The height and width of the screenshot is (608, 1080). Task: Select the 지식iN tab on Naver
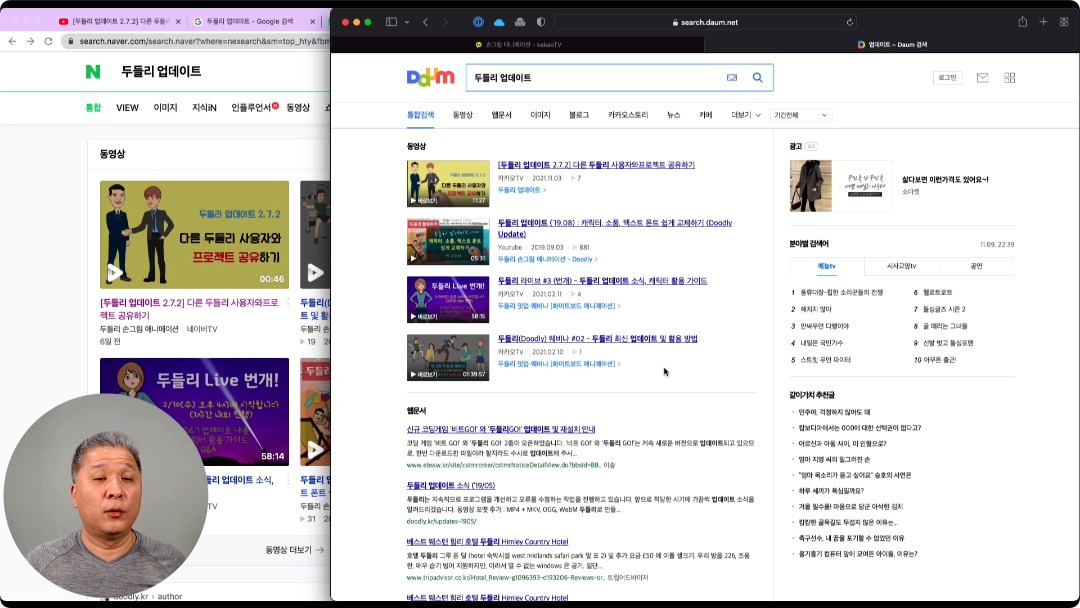click(x=204, y=107)
